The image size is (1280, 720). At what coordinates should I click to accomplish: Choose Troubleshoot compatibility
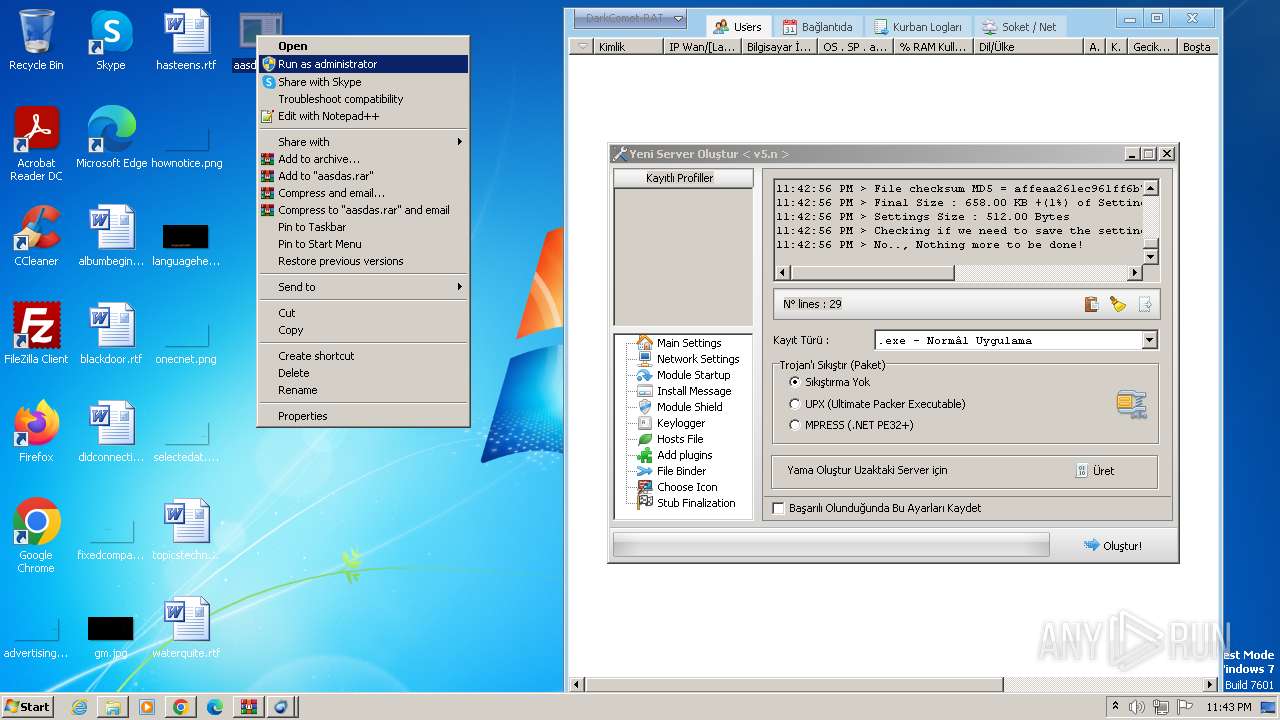click(364, 99)
